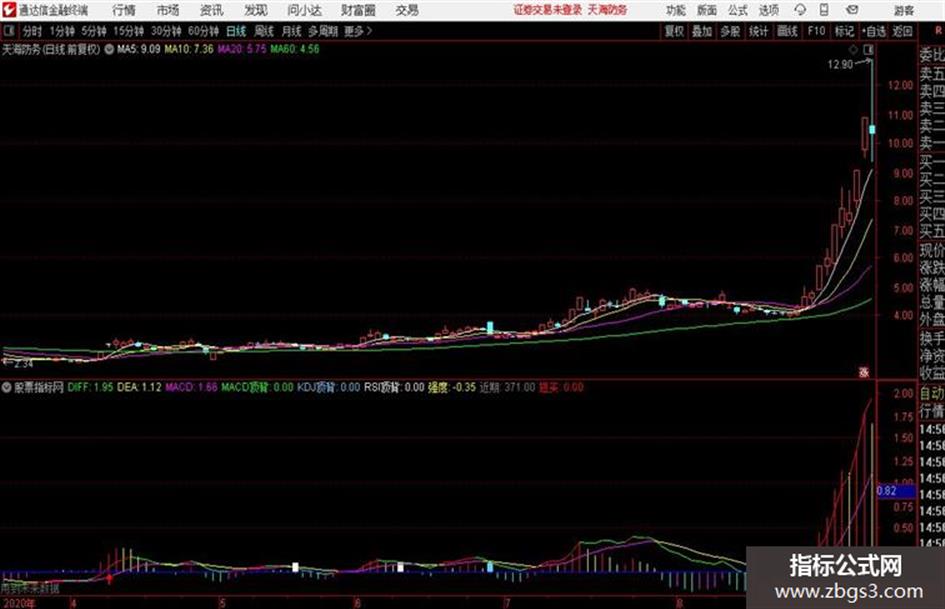Click the MA20: 5.75 indicator value
The width and height of the screenshot is (945, 609).
tap(242, 49)
